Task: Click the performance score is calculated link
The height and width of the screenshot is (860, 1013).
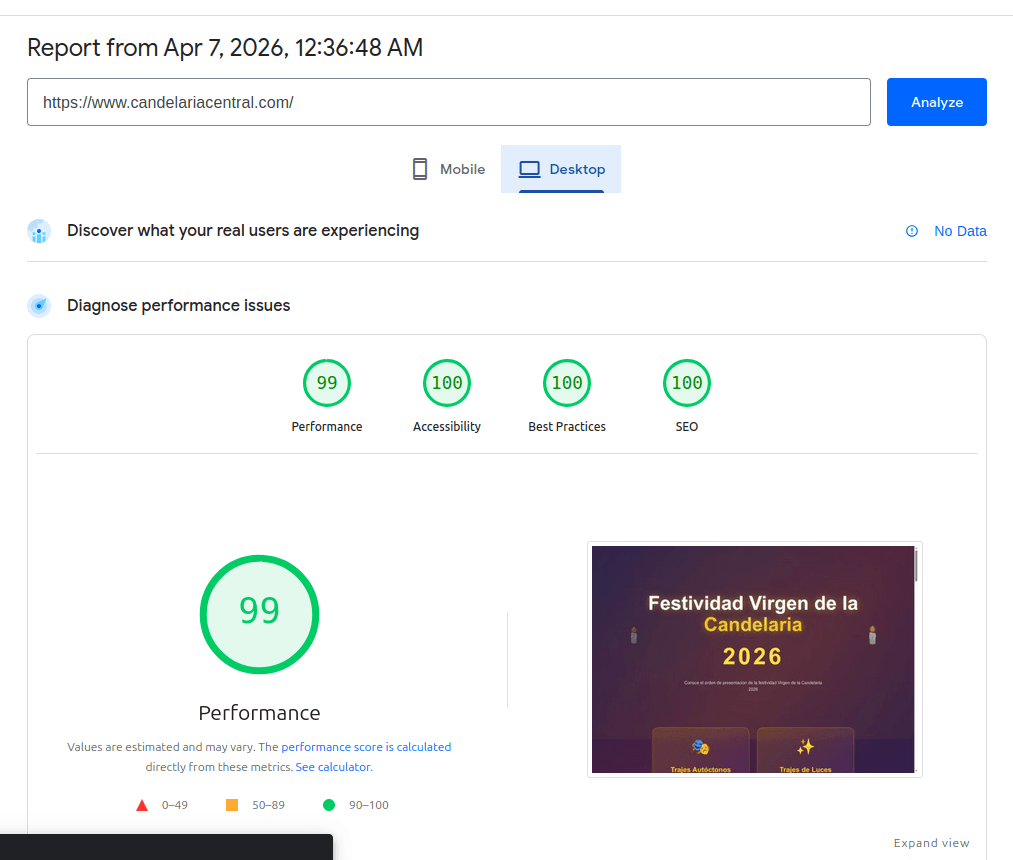Action: tap(367, 746)
